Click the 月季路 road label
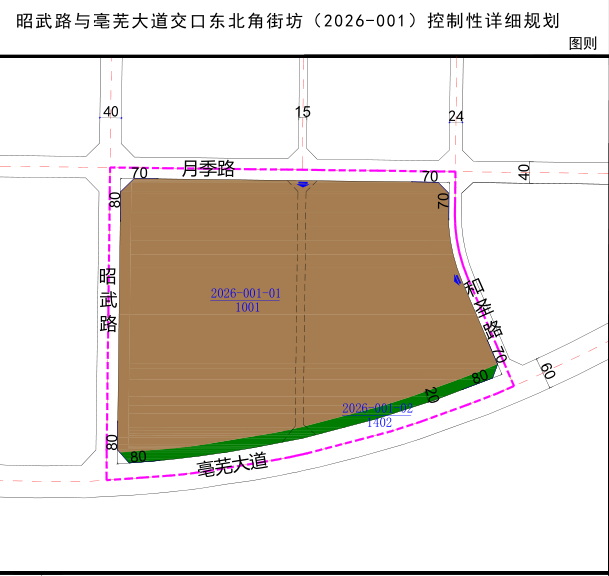 click(208, 168)
